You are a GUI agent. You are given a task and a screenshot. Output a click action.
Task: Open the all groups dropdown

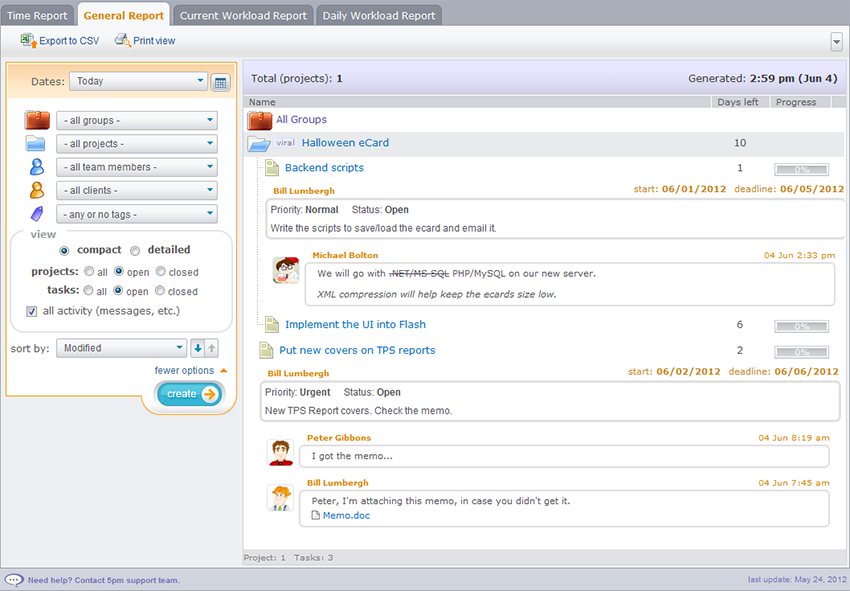coord(137,121)
